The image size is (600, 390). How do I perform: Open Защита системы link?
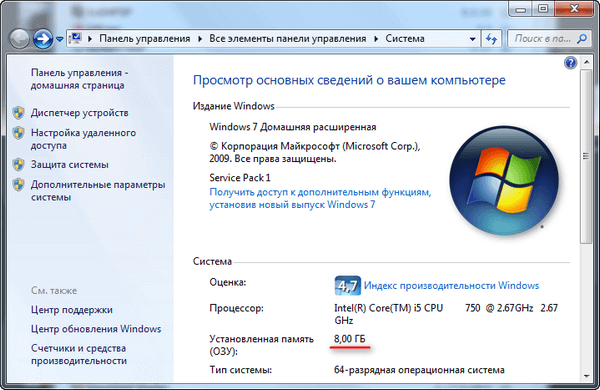pyautogui.click(x=70, y=165)
